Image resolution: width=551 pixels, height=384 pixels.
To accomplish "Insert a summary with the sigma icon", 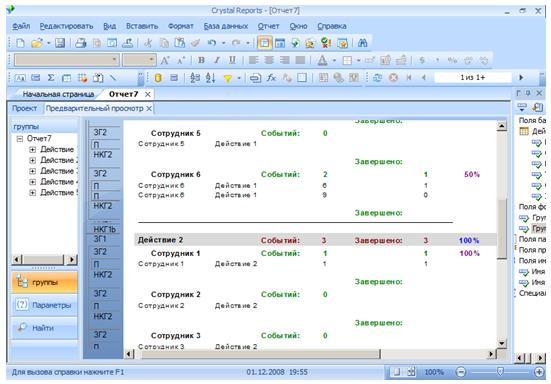I will 51,78.
